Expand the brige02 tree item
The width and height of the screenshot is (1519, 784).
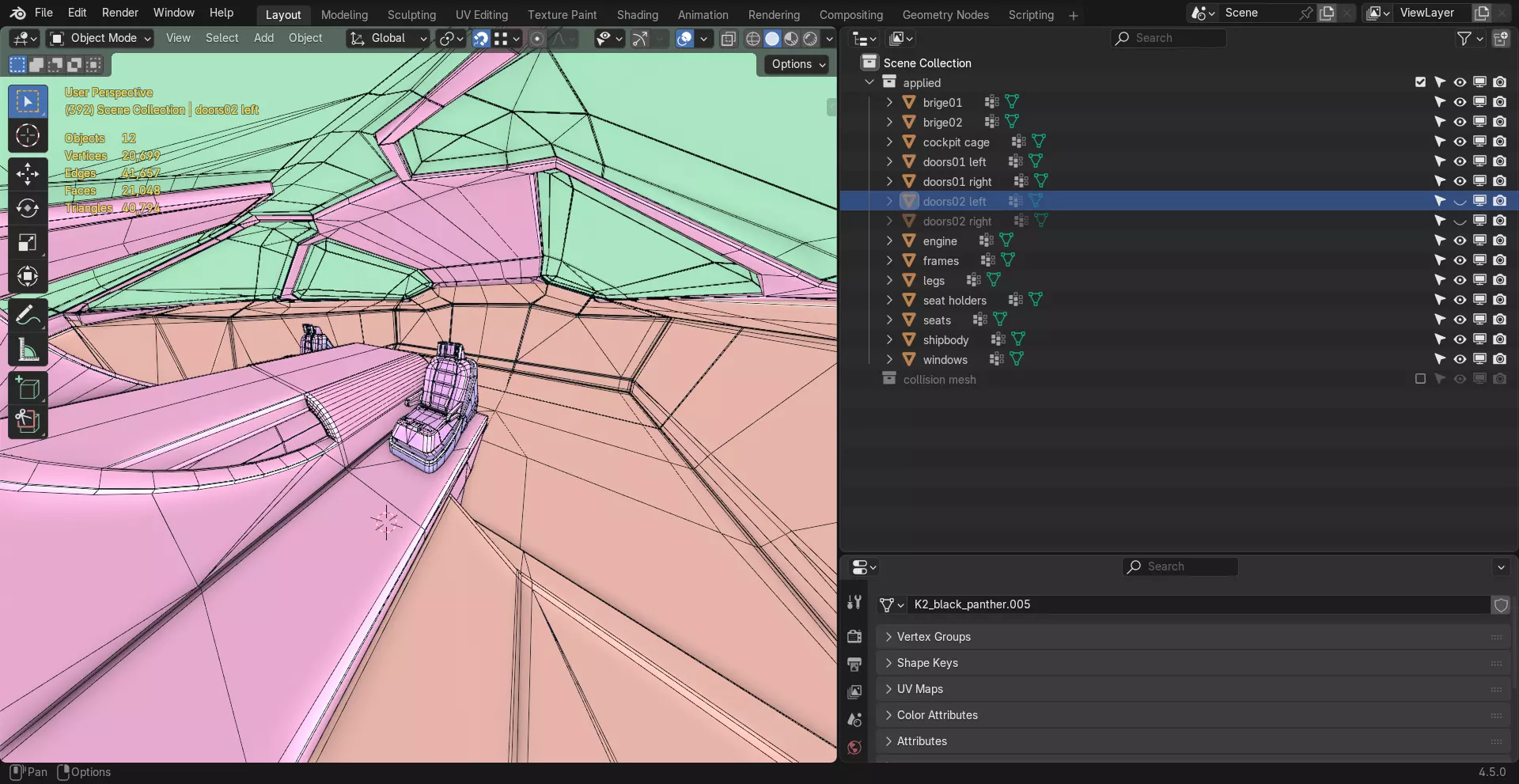pyautogui.click(x=889, y=122)
